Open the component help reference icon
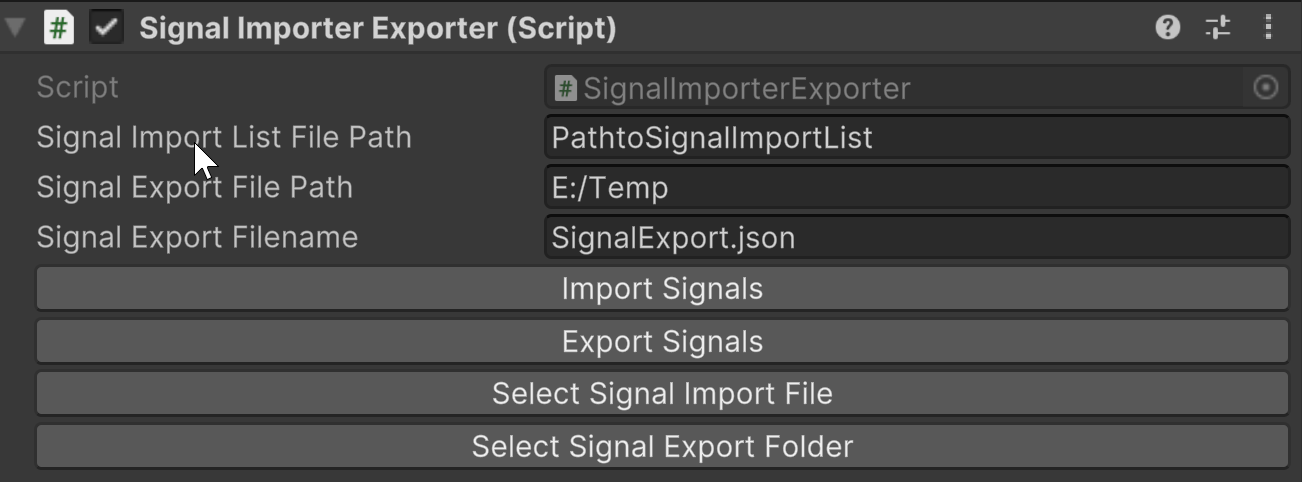Screen dimensions: 1302x482 tap(1167, 28)
